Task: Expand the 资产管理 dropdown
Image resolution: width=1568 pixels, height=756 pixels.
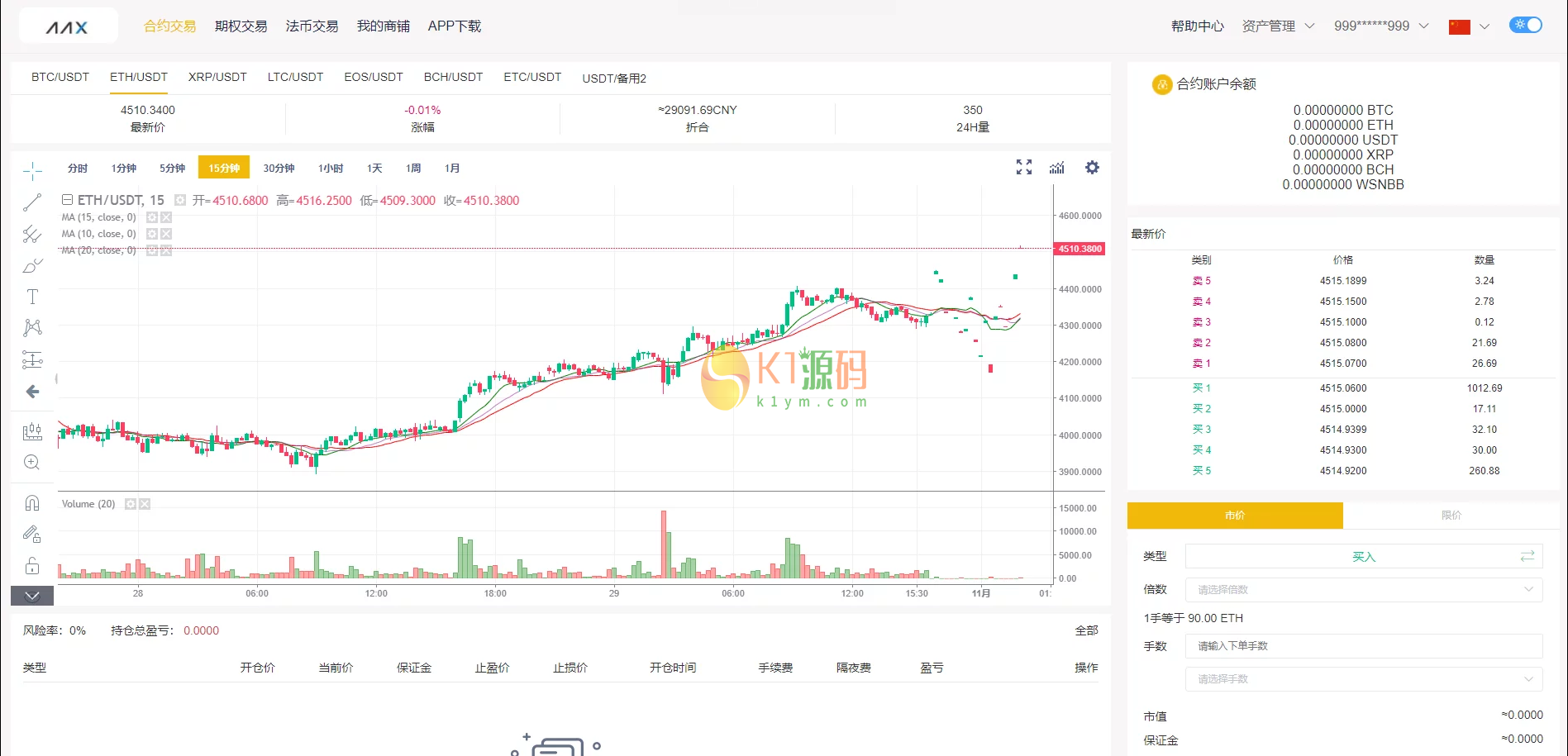Action: coord(1278,26)
